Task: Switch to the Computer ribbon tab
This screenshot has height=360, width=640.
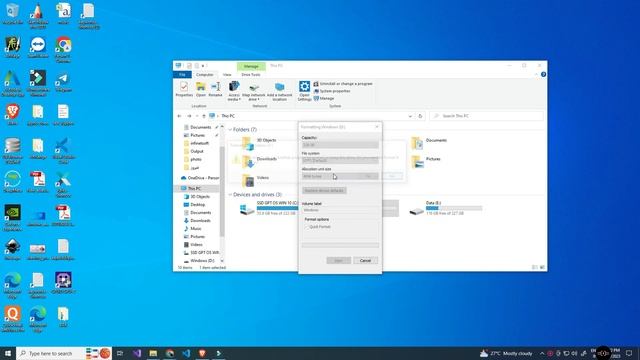Action: [x=204, y=75]
